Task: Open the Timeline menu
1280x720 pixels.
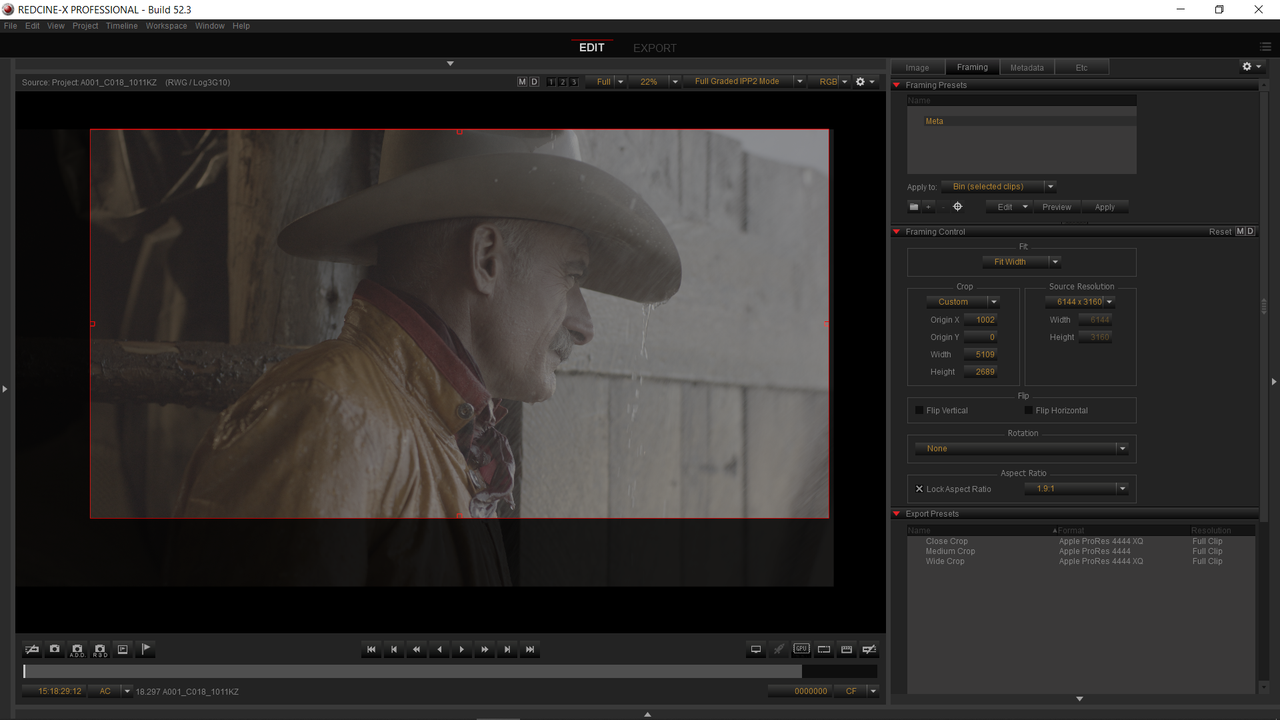Action: [x=122, y=26]
